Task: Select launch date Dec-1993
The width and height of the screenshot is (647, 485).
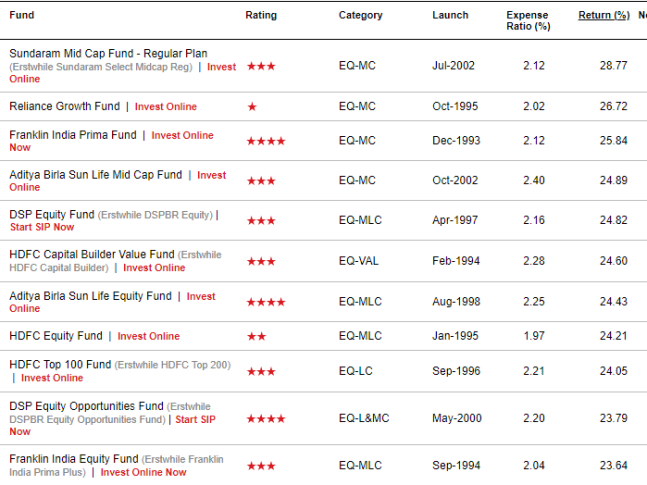Action: pos(456,140)
